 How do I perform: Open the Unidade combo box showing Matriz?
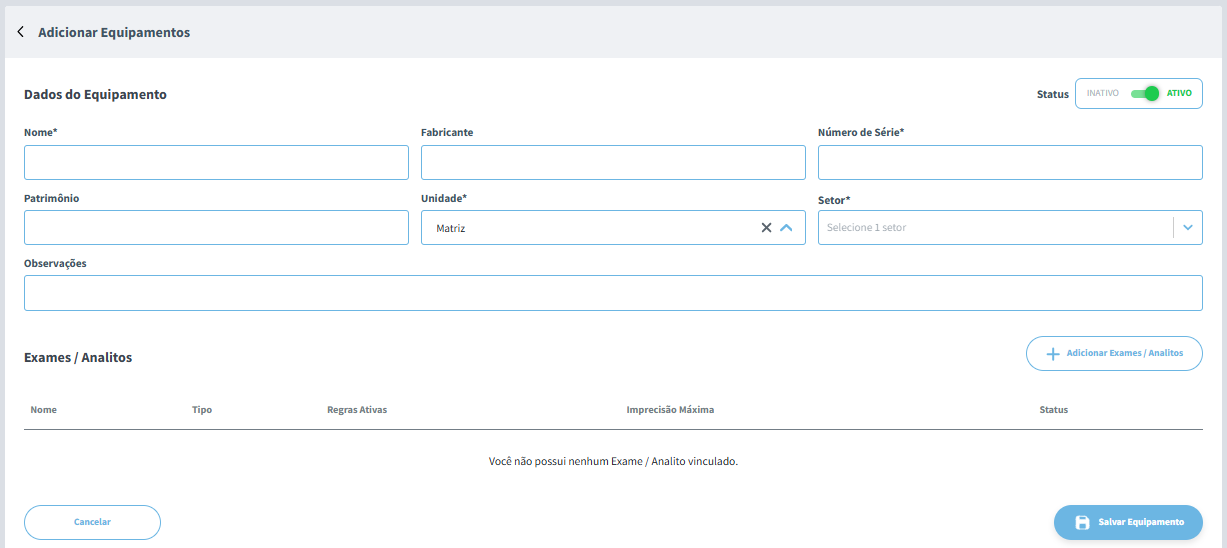pos(613,227)
